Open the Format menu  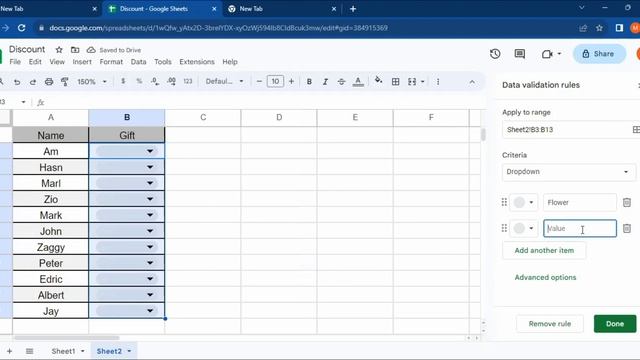111,62
